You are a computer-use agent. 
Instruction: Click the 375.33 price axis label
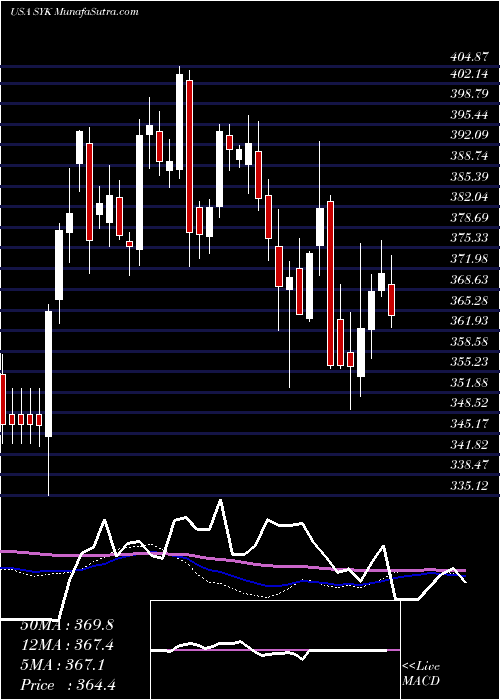[469, 238]
